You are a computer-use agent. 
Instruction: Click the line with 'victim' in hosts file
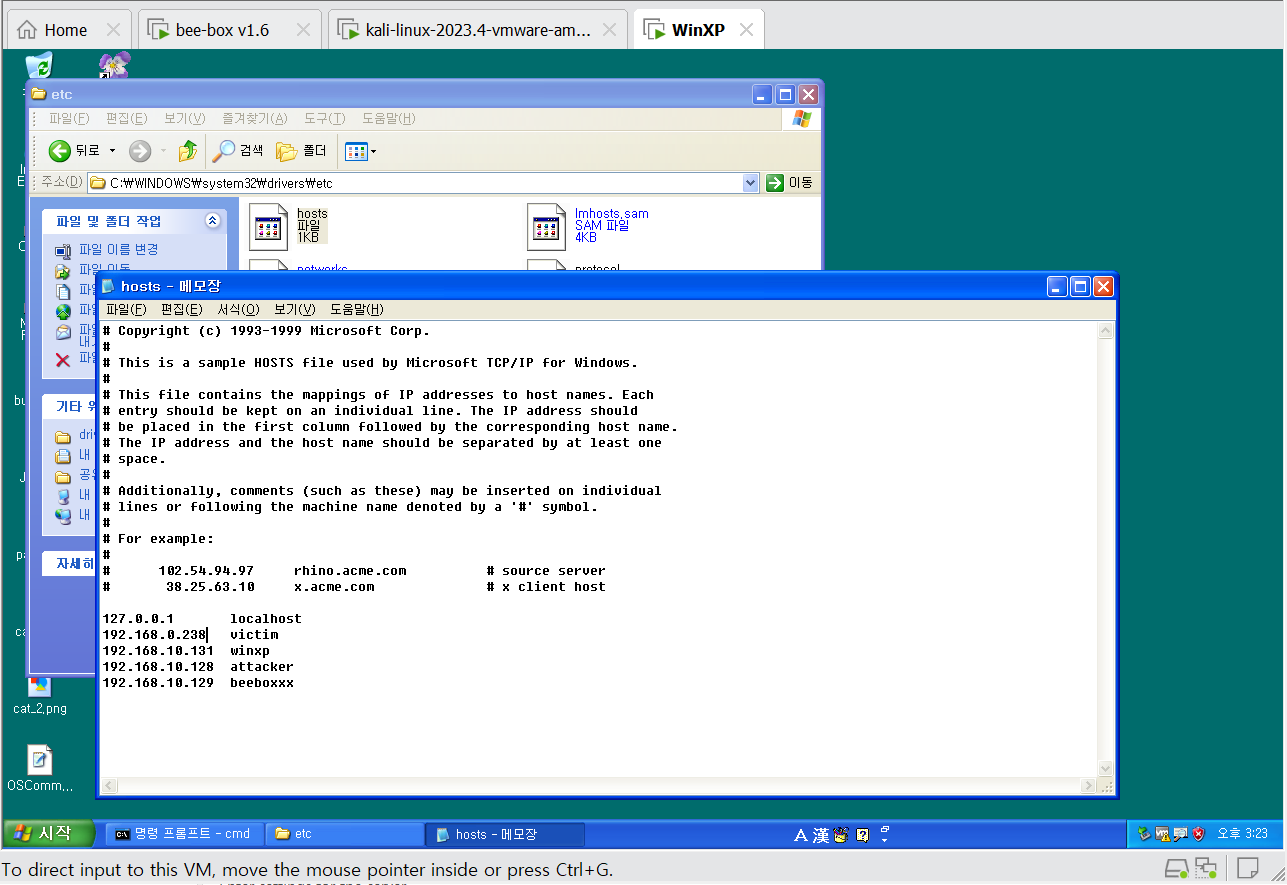pos(190,635)
